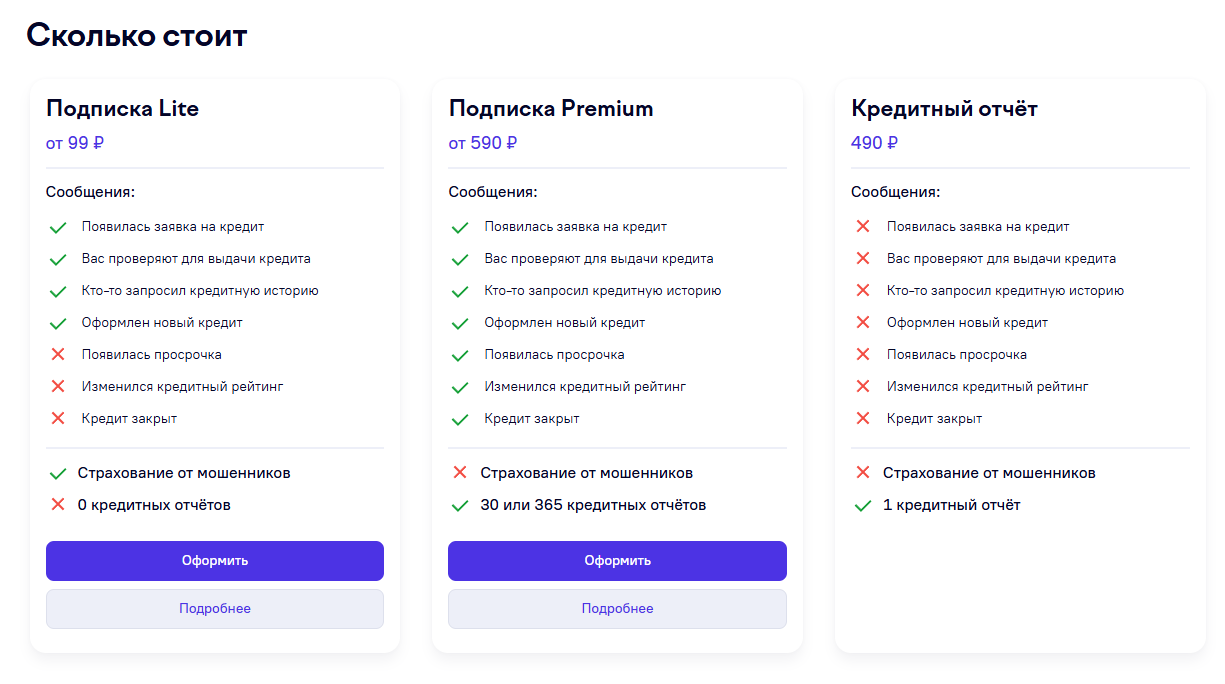Click green check beside Premium 'Кредит закрыт'
Screen dimensions: 1225x684
click(460, 419)
